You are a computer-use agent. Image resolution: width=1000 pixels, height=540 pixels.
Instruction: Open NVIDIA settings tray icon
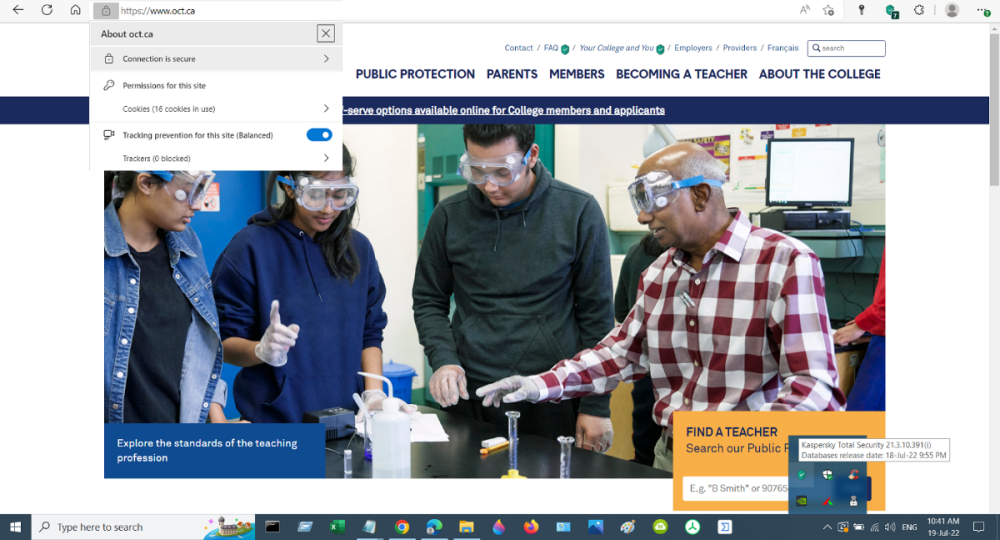(802, 501)
